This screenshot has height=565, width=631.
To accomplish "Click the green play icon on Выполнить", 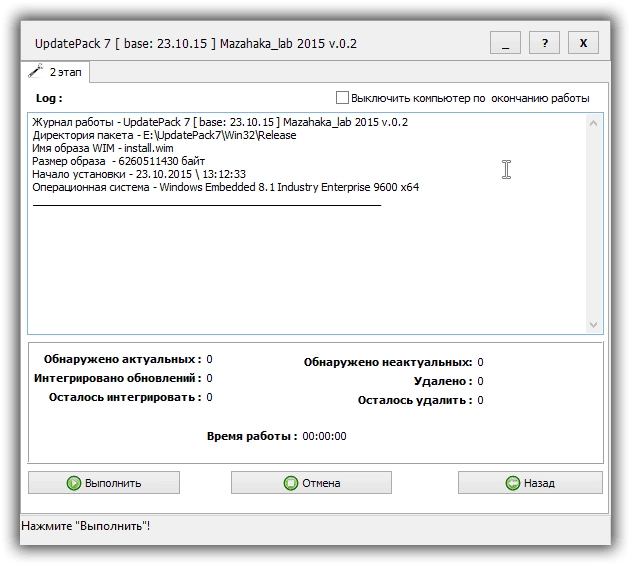I will pyautogui.click(x=74, y=483).
